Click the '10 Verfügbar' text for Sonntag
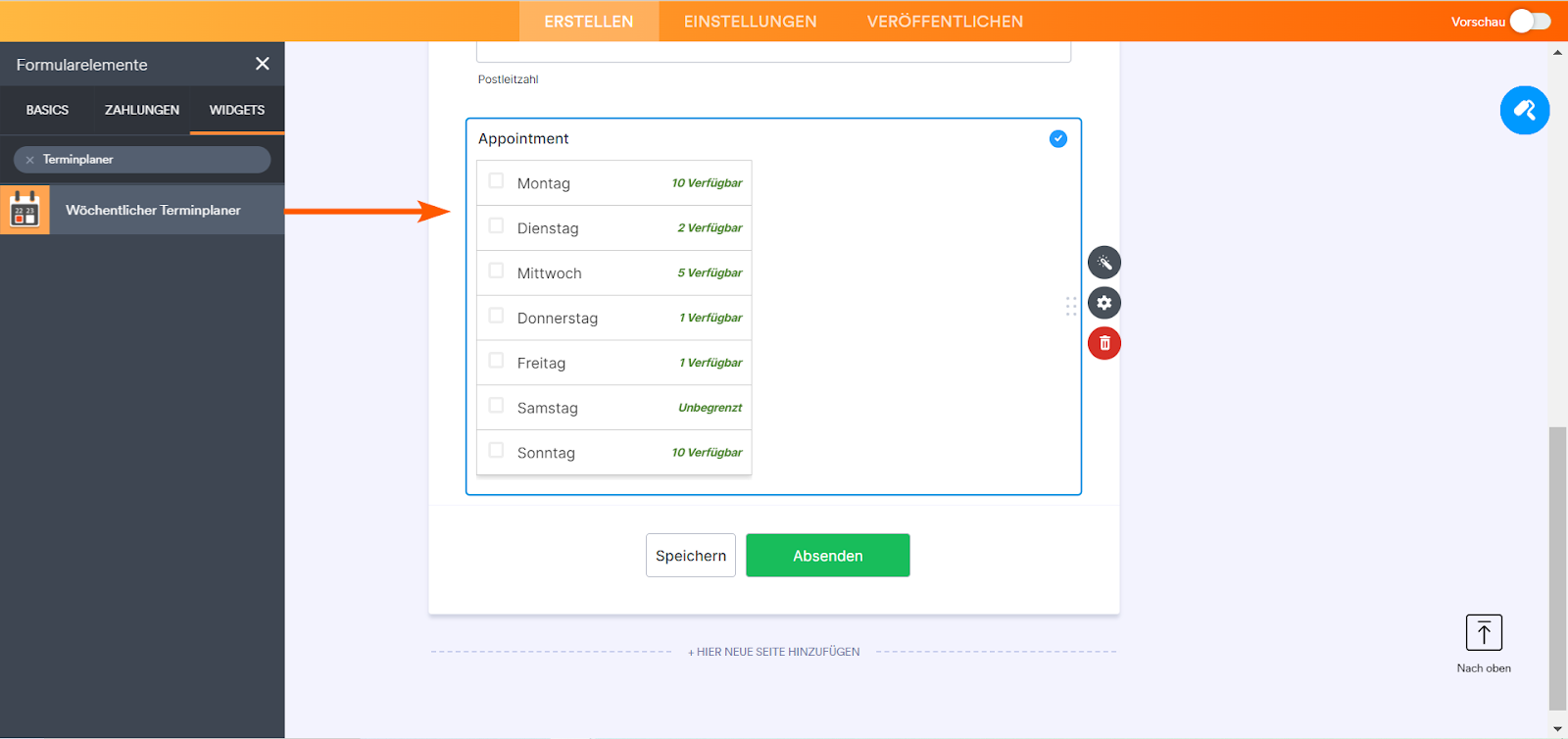 point(707,452)
